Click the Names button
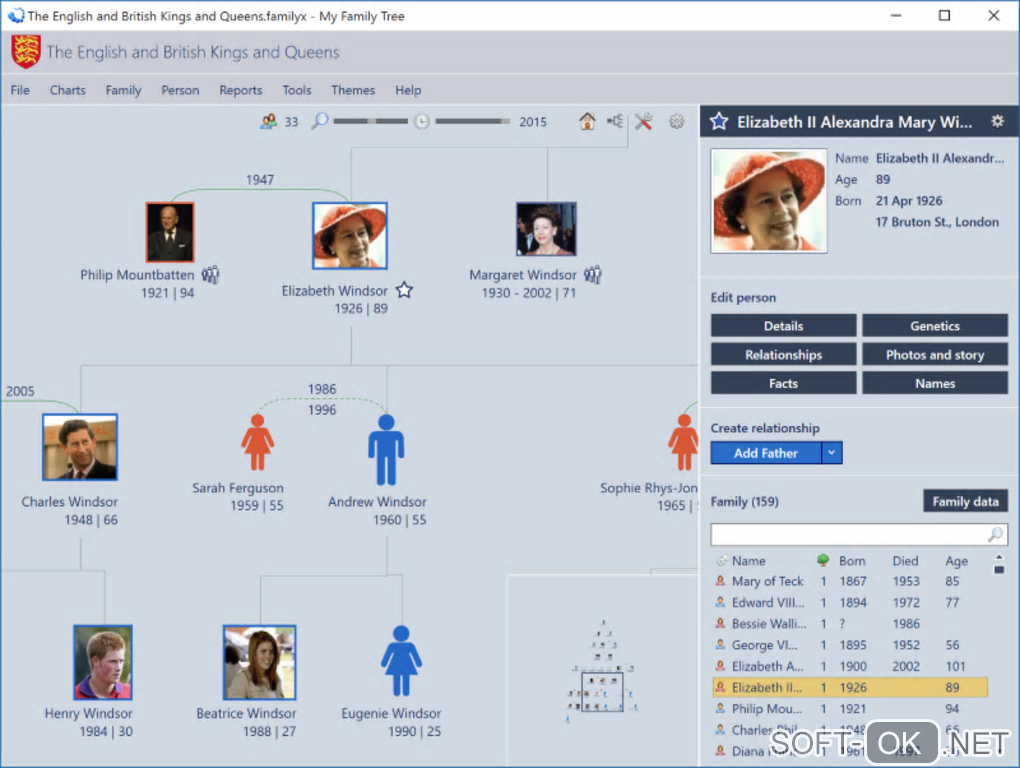The image size is (1020, 768). point(935,383)
